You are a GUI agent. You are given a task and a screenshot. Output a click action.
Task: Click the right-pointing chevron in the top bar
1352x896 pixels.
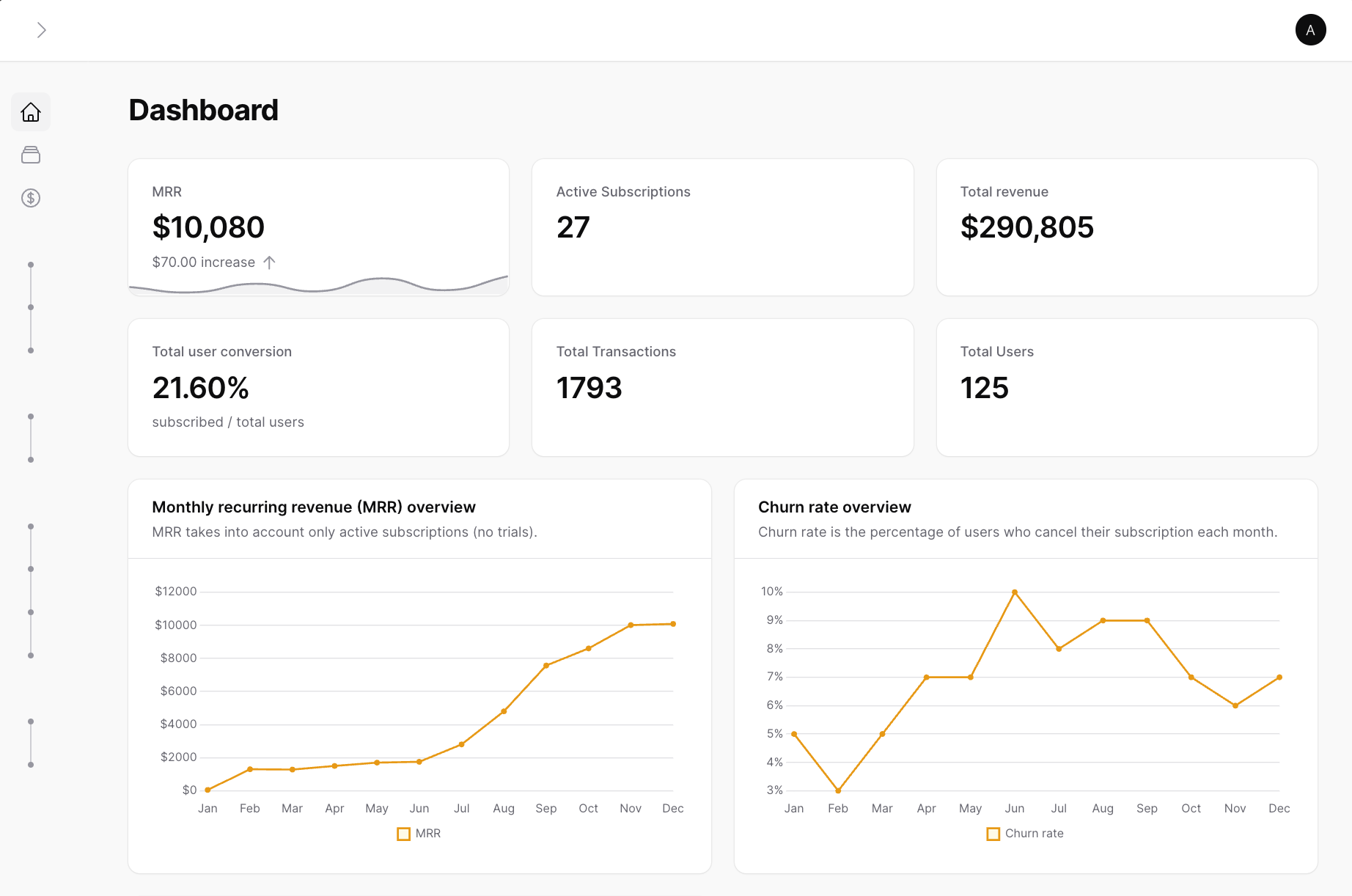(x=42, y=29)
